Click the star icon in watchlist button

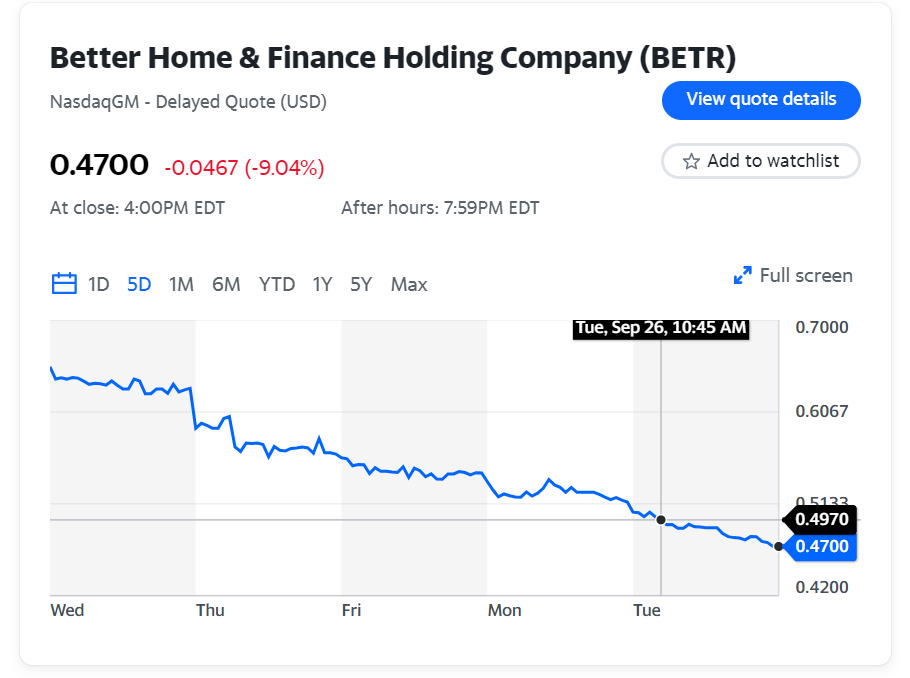(x=691, y=161)
